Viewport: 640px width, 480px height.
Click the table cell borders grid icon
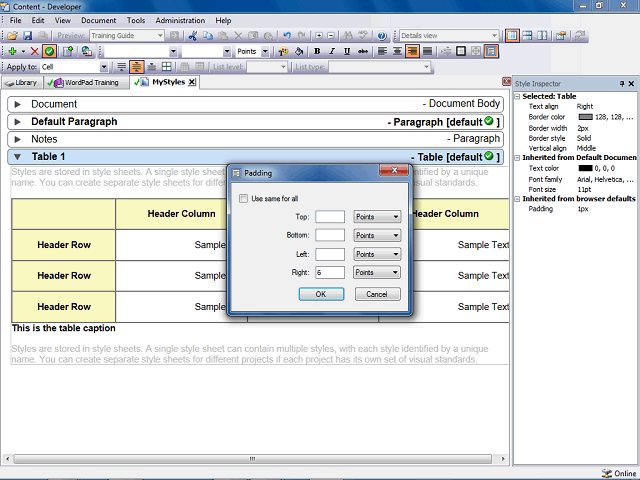[x=167, y=67]
